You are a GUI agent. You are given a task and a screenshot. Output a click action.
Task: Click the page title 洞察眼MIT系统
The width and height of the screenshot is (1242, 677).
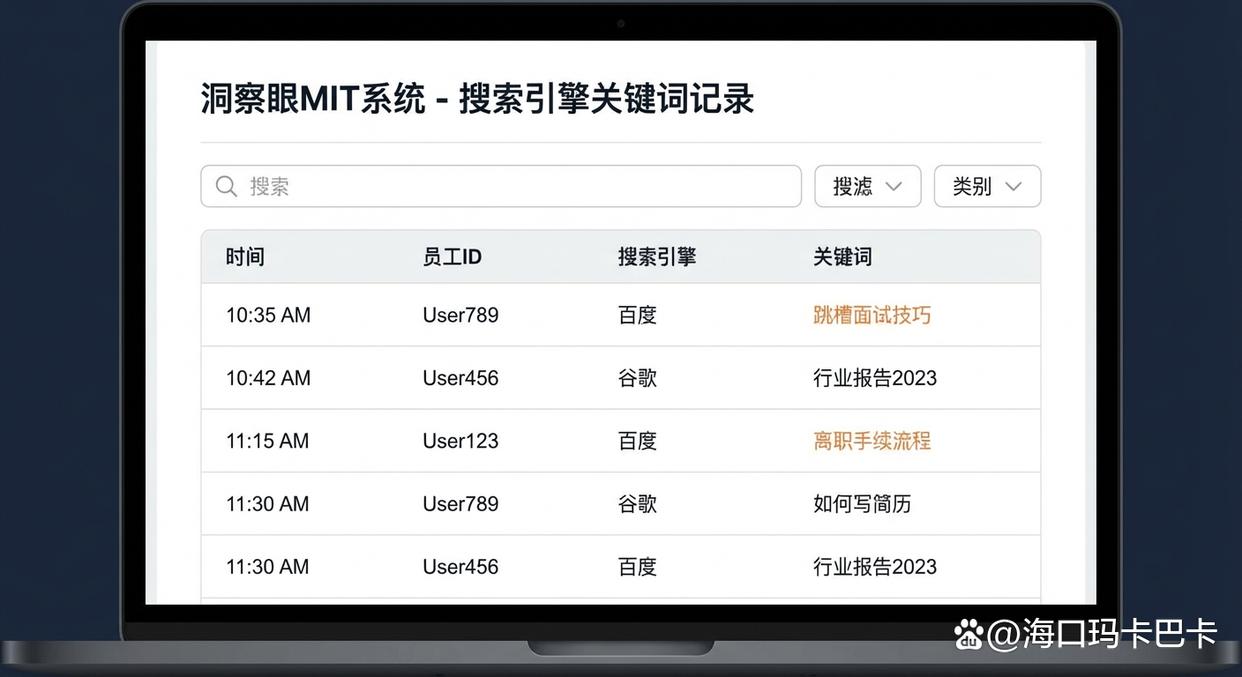310,98
